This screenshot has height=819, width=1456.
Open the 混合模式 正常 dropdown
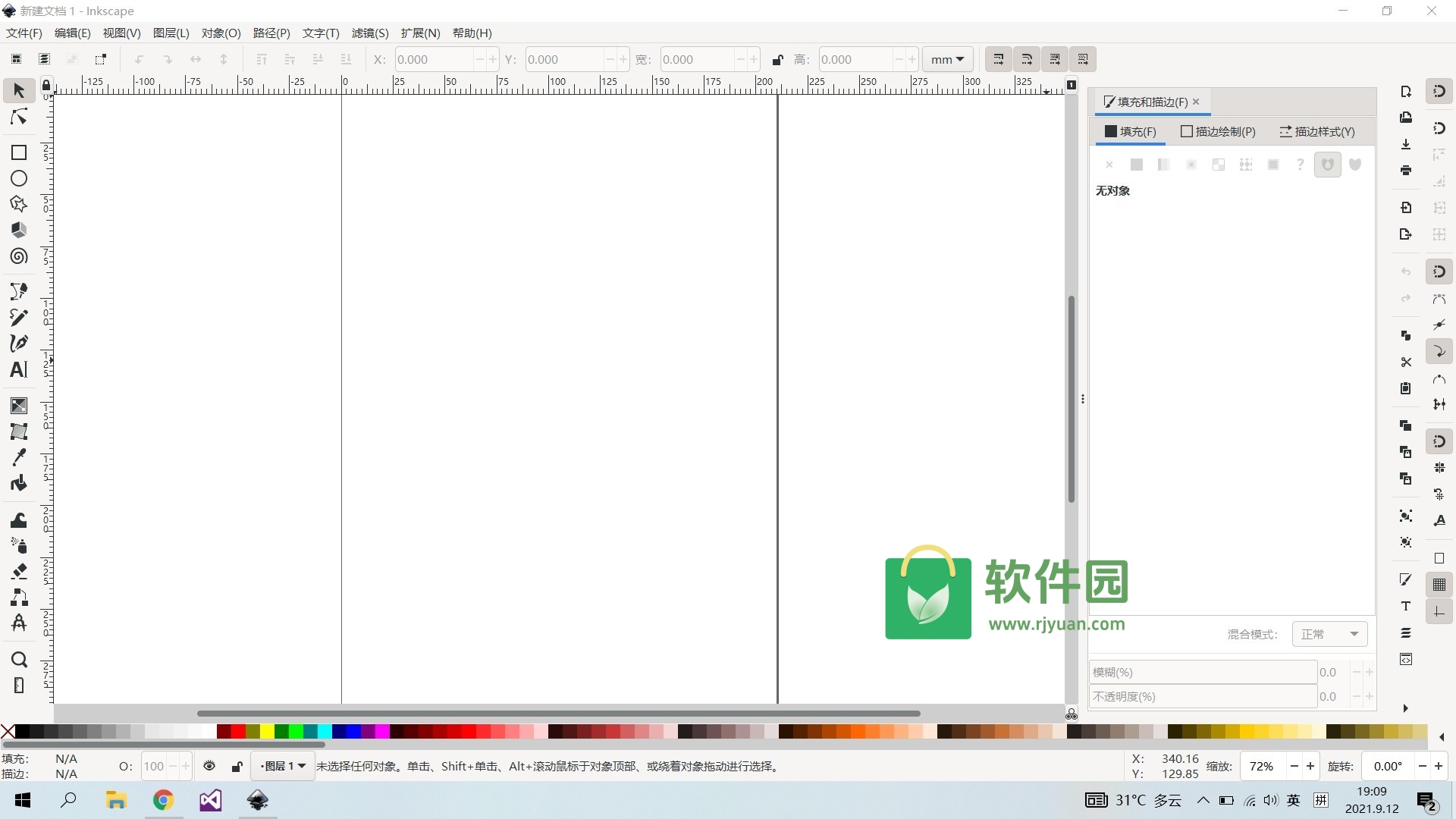coord(1329,634)
